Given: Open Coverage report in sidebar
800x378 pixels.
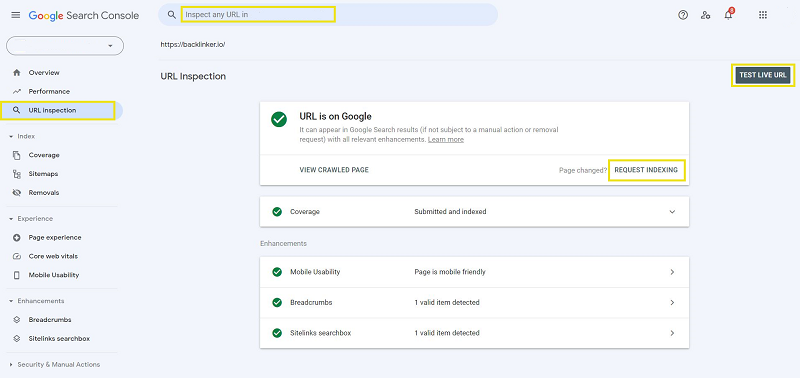Looking at the screenshot, I should 44,155.
